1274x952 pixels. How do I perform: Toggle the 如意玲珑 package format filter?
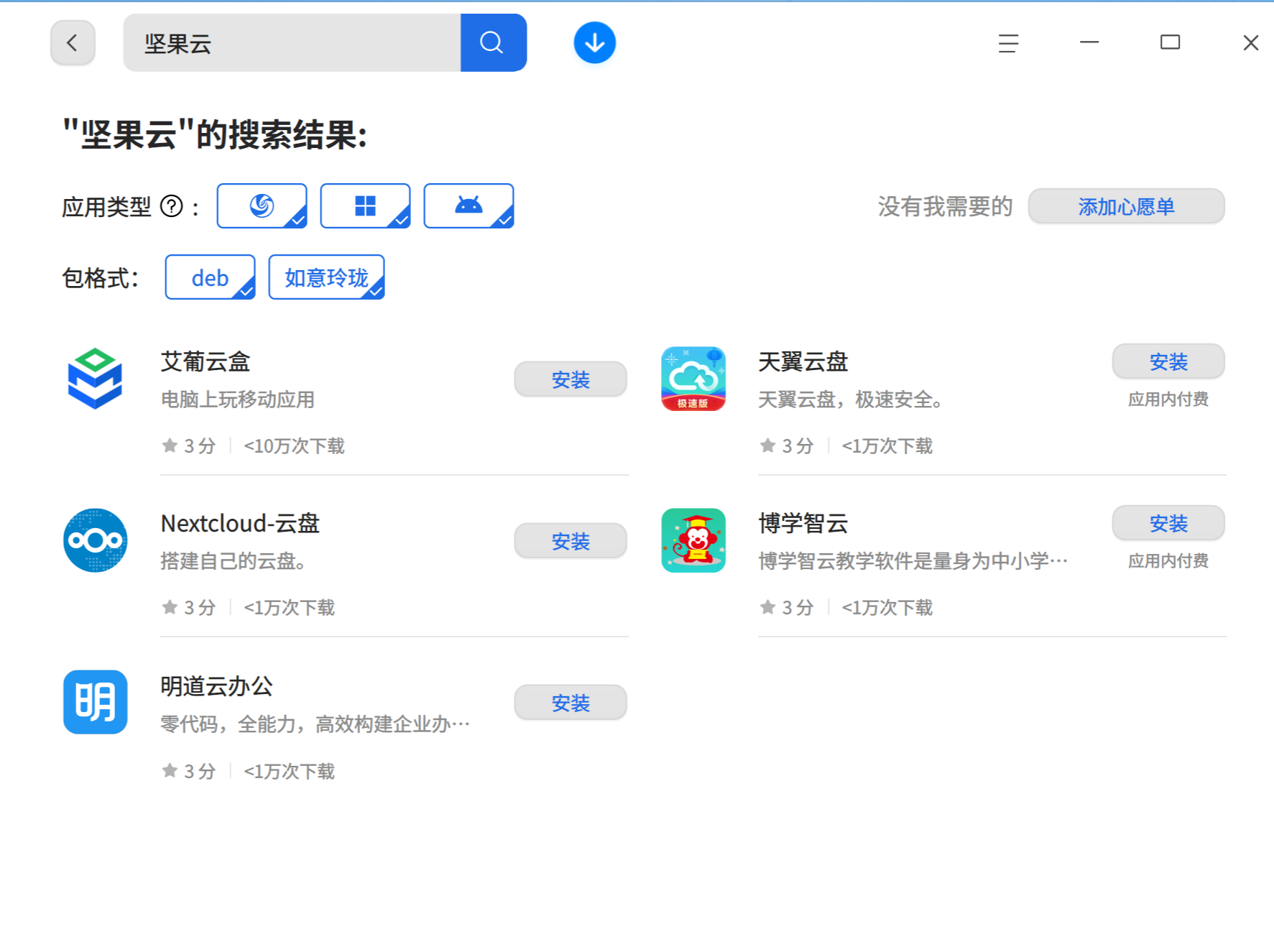tap(326, 277)
